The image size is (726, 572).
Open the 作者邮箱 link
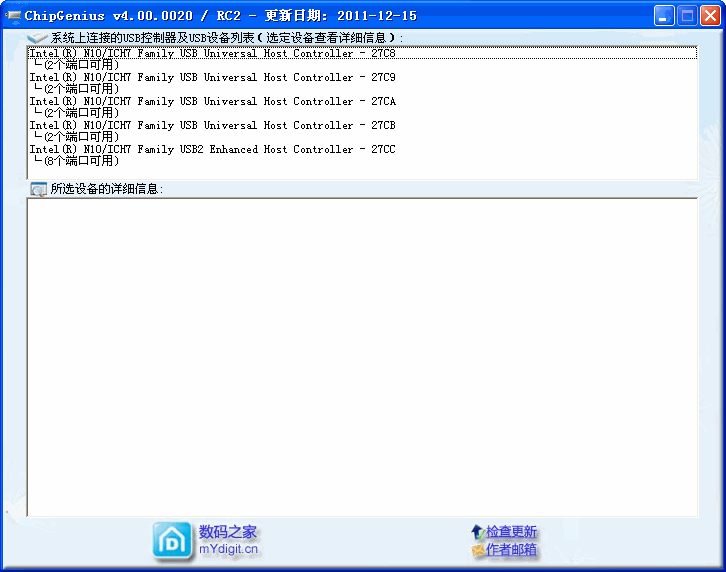pyautogui.click(x=511, y=550)
